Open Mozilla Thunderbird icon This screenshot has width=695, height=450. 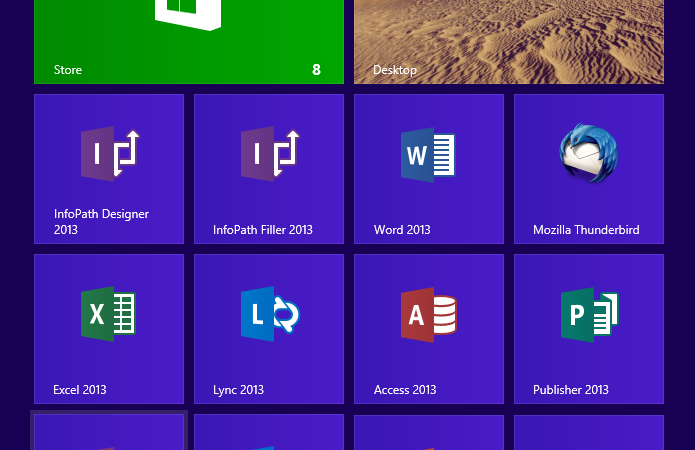point(589,153)
